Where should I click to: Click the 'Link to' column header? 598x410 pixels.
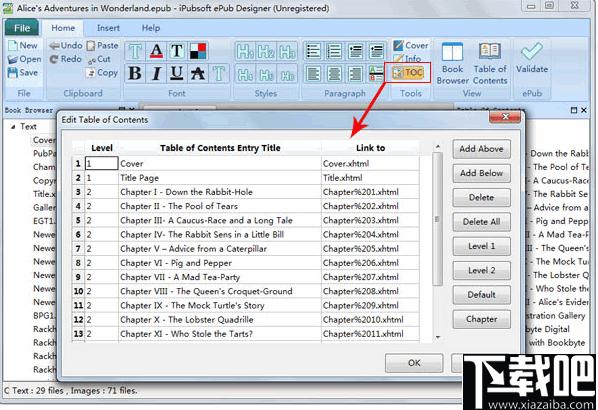(370, 148)
